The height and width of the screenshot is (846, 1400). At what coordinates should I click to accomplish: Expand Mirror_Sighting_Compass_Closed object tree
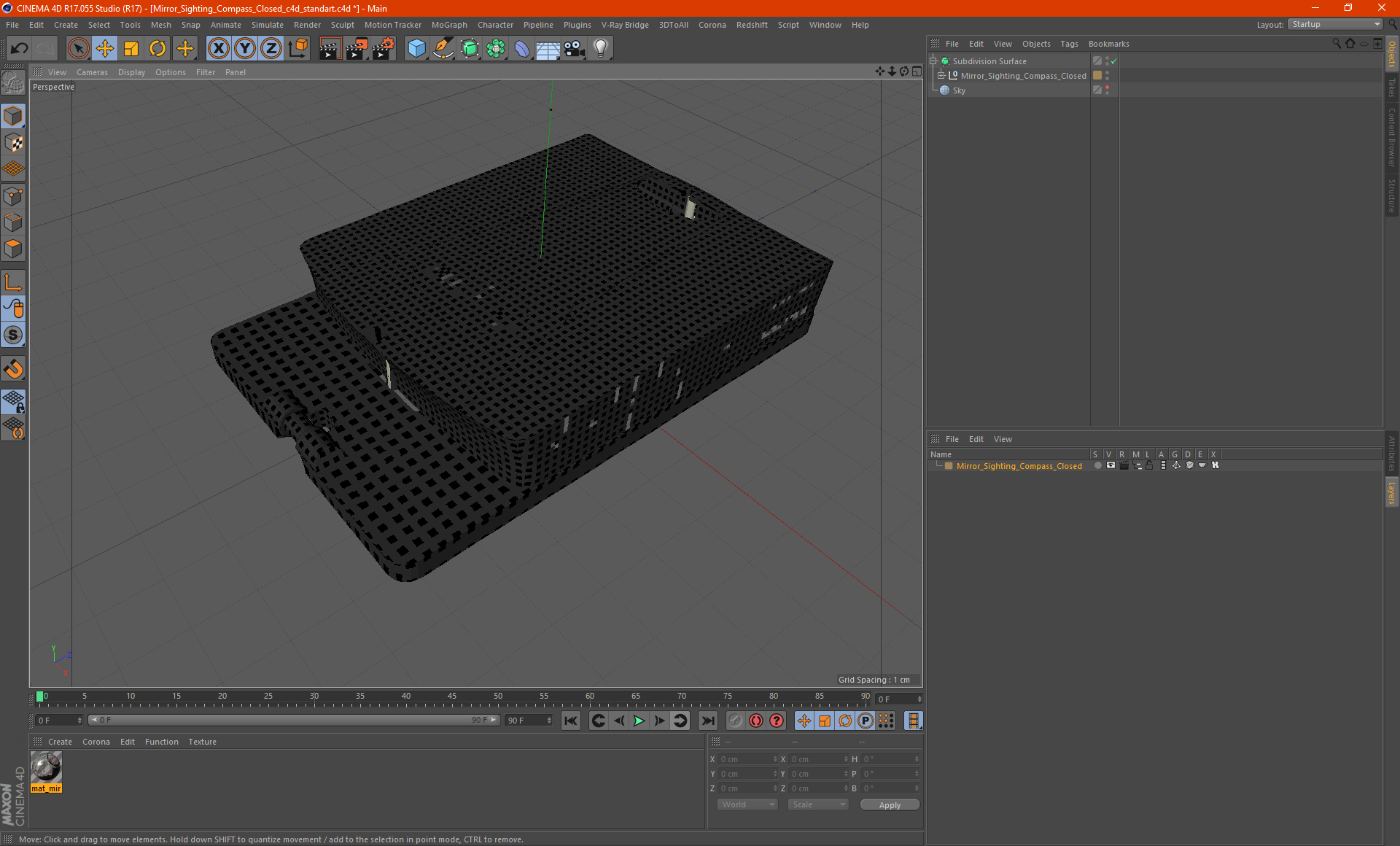coord(941,75)
